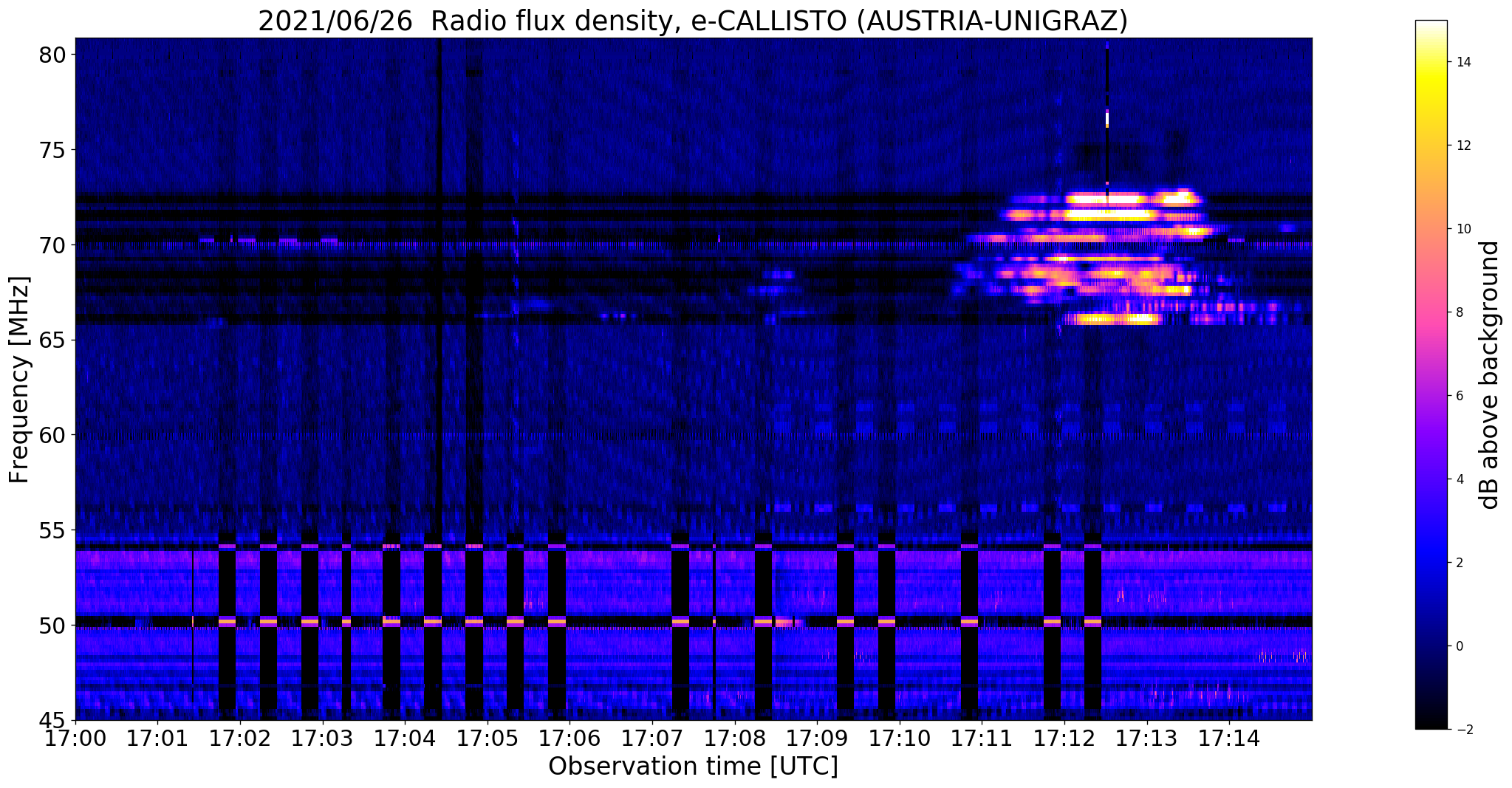The width and height of the screenshot is (1512, 788).
Task: Click the 60 MHz frequency tick label
Action: [54, 436]
